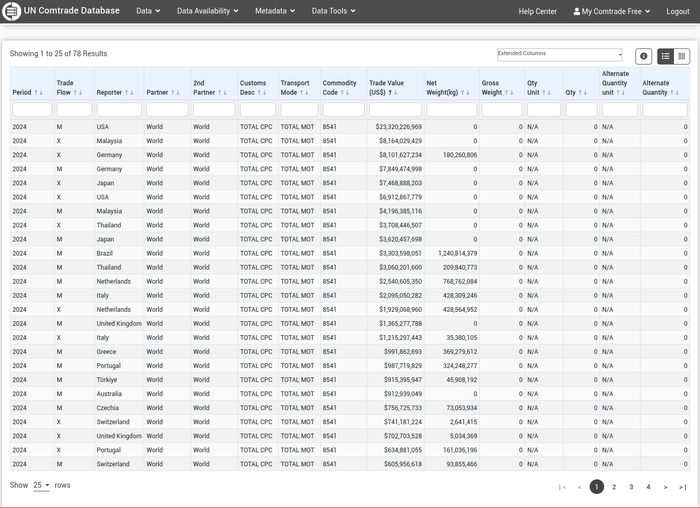Switch to grid card view
Screen dimensions: 700x508
[x=682, y=57]
